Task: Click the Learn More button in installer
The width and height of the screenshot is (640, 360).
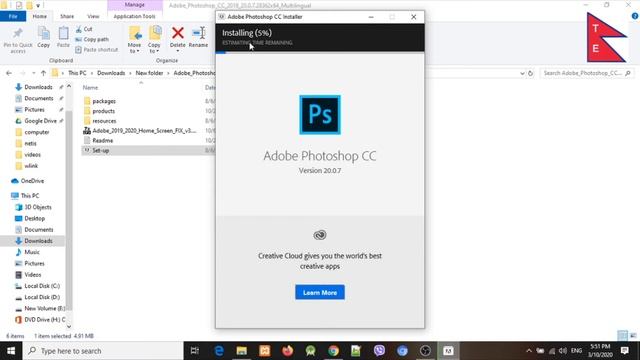Action: click(x=320, y=292)
